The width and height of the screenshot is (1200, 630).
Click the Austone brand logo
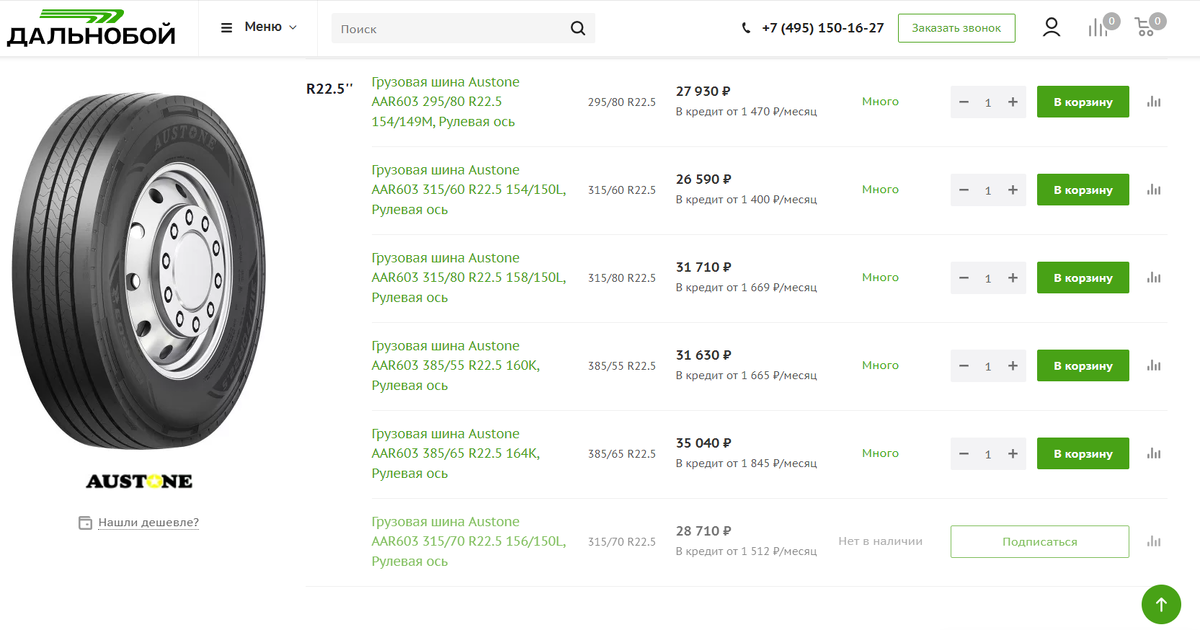[x=139, y=481]
